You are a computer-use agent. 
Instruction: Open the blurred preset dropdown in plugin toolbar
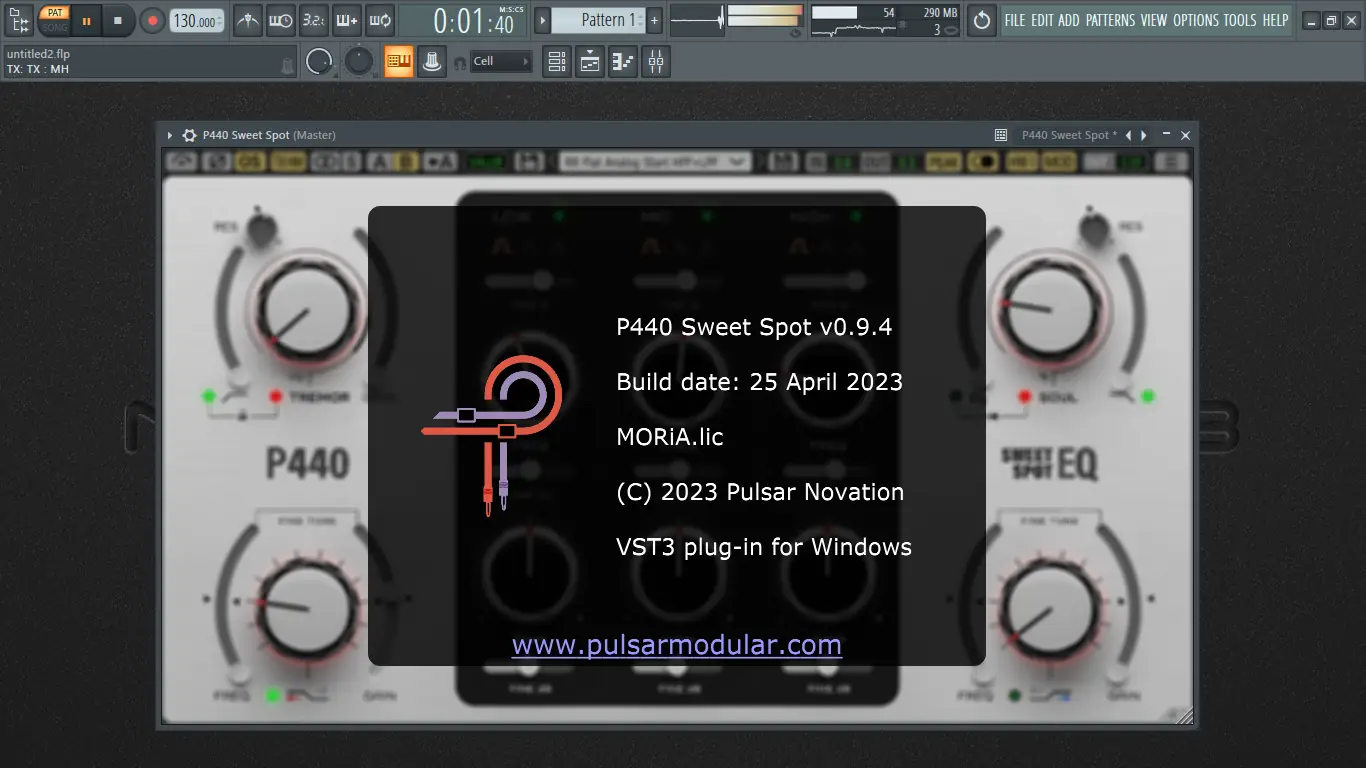coord(655,162)
